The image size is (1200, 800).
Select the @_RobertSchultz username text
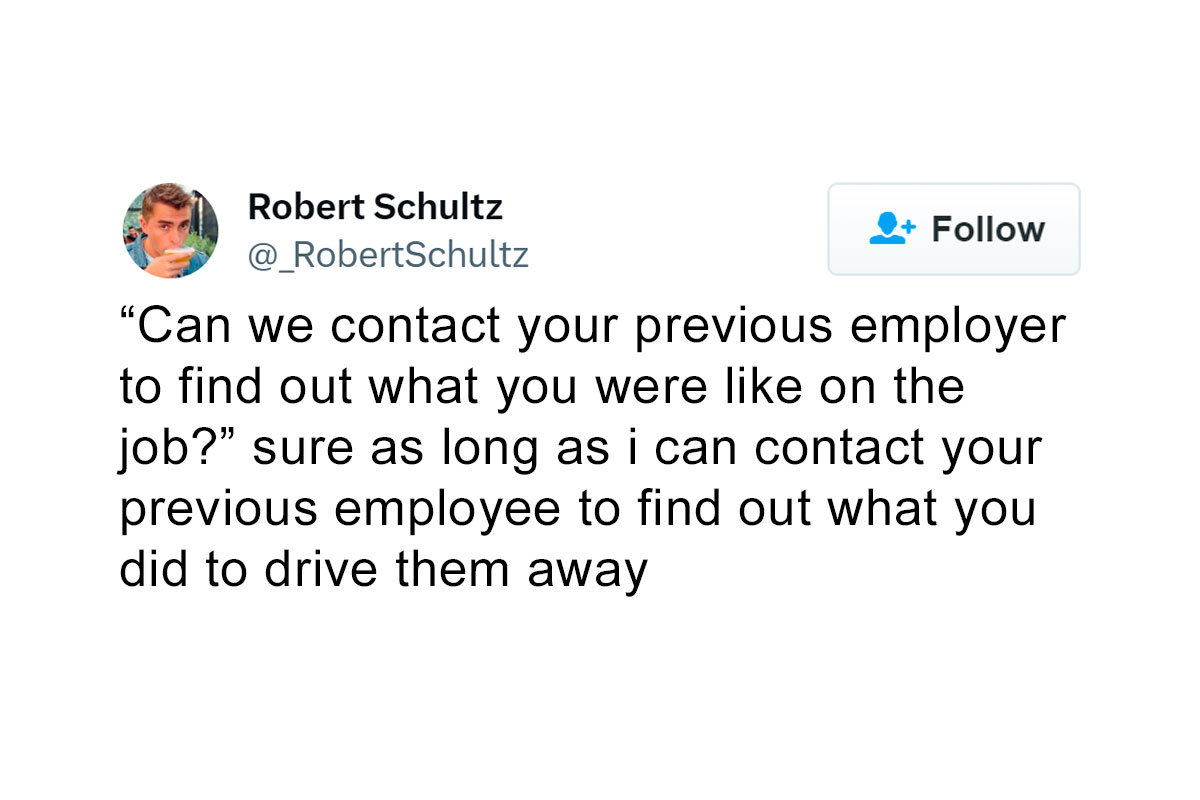(389, 255)
